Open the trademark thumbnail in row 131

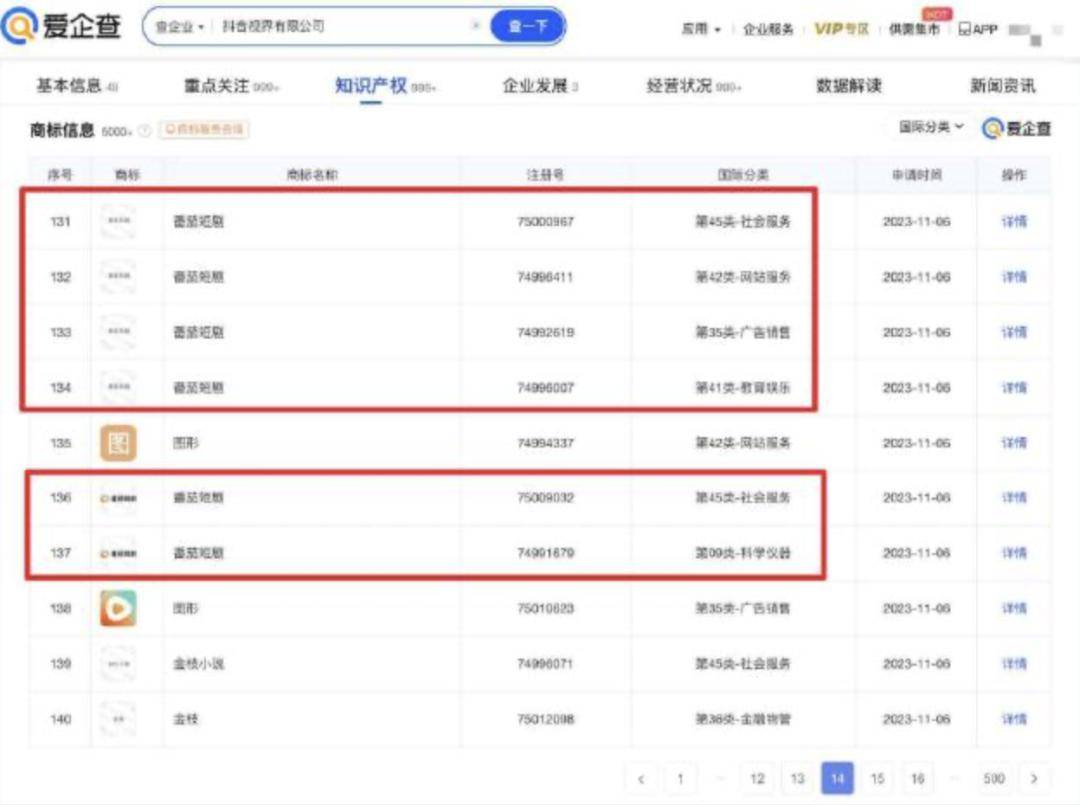(118, 221)
